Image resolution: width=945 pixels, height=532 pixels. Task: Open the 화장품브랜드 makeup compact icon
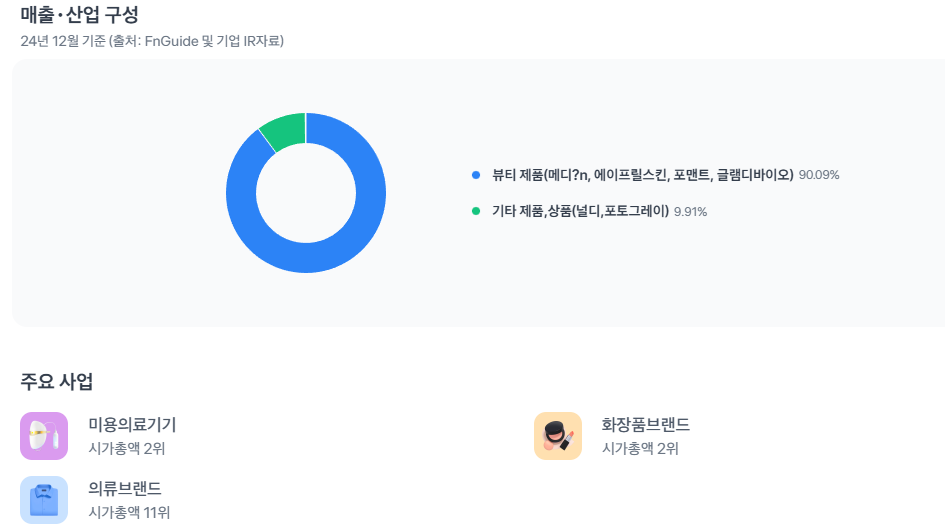point(558,436)
